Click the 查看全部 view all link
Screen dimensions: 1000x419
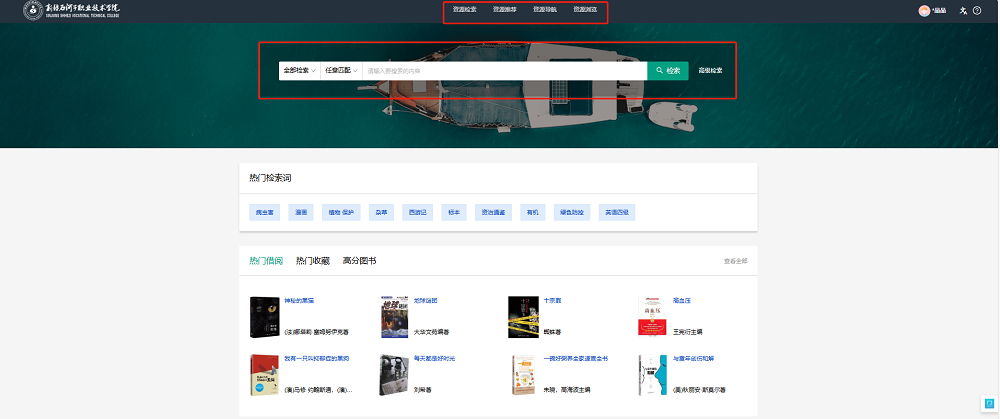click(735, 261)
